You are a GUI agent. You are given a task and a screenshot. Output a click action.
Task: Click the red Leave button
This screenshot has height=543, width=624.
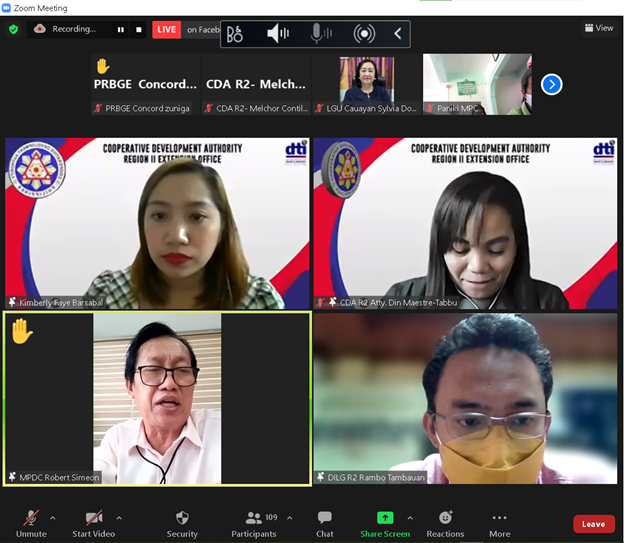(593, 524)
